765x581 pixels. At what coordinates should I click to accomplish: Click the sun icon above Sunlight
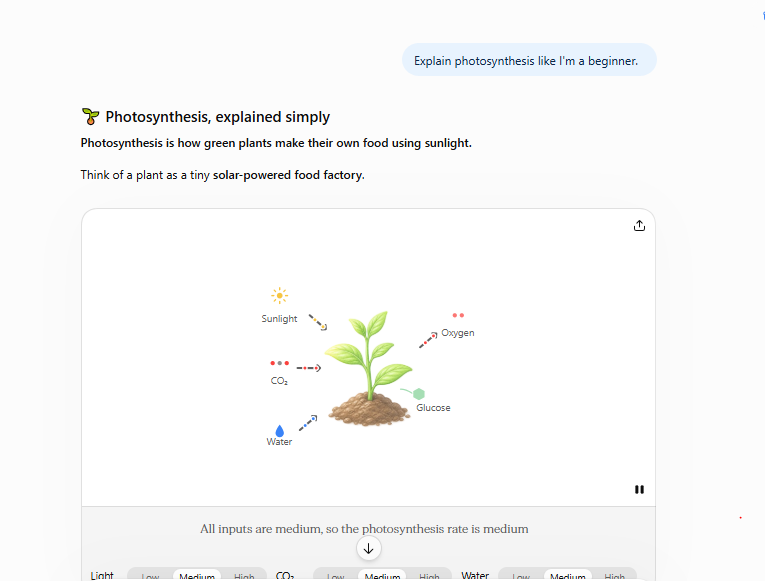click(x=280, y=296)
